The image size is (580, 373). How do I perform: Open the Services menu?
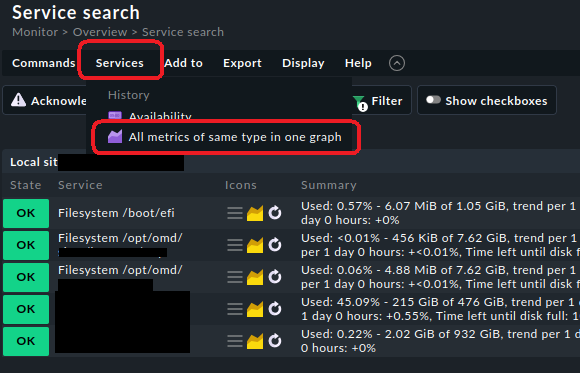(119, 63)
